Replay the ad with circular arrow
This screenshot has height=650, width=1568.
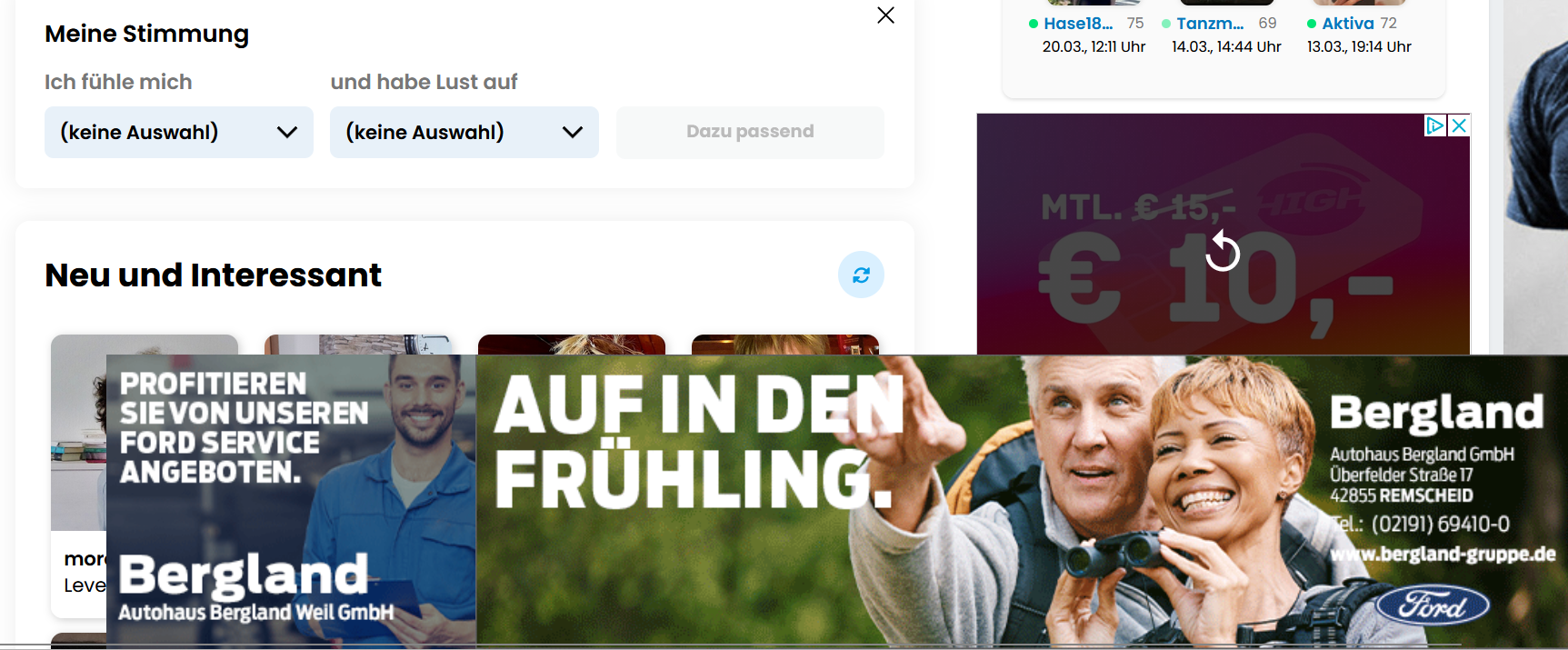tap(1223, 251)
